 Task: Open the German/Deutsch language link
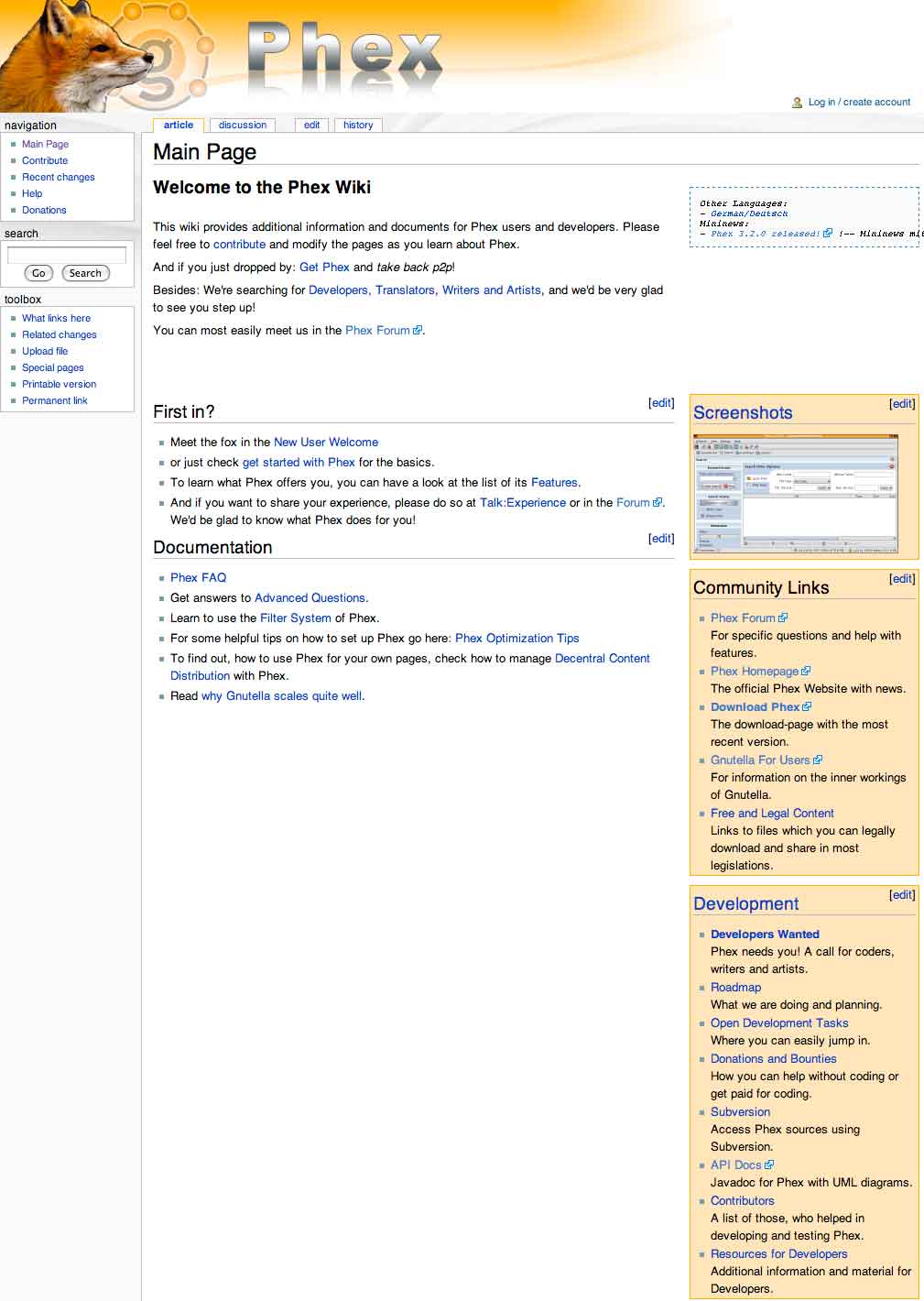[x=749, y=213]
